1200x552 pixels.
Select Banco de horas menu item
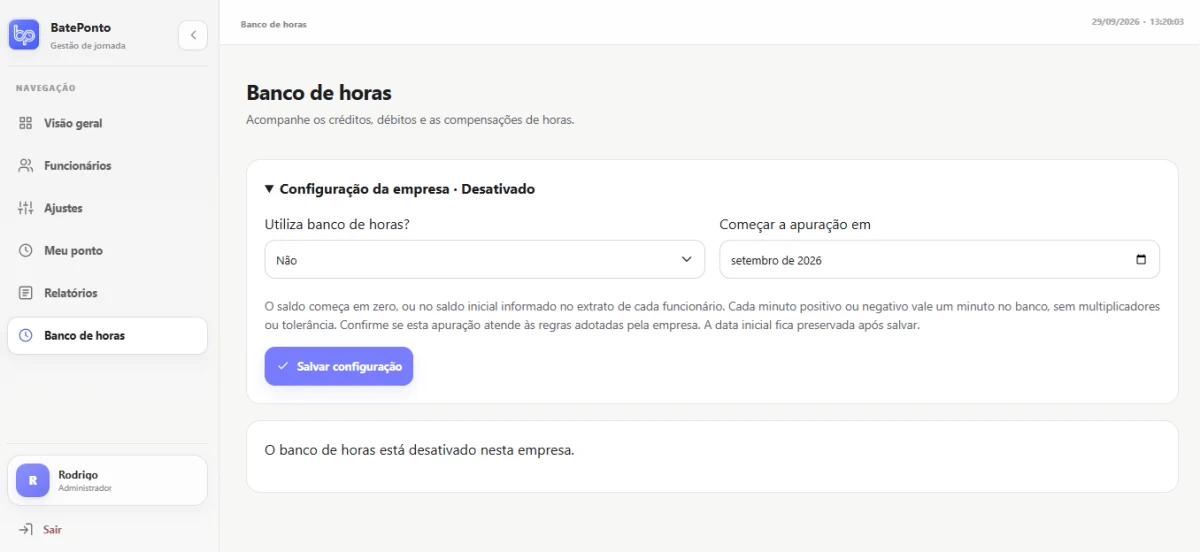tap(107, 336)
